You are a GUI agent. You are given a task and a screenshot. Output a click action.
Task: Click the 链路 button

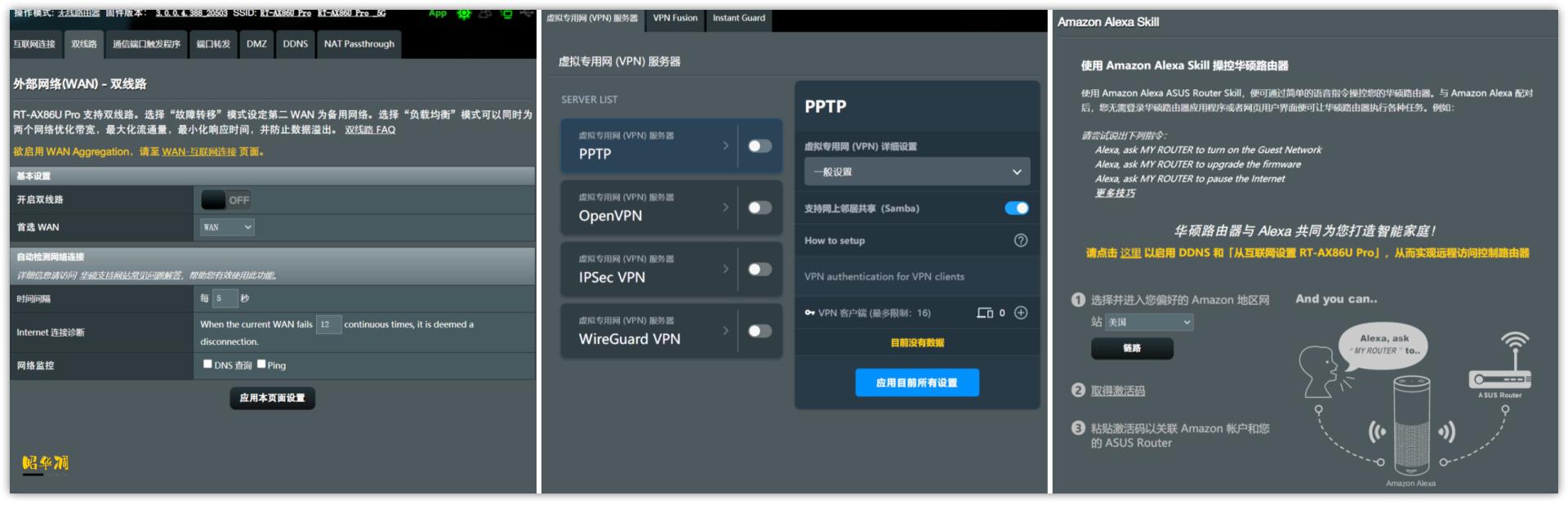tap(1132, 348)
